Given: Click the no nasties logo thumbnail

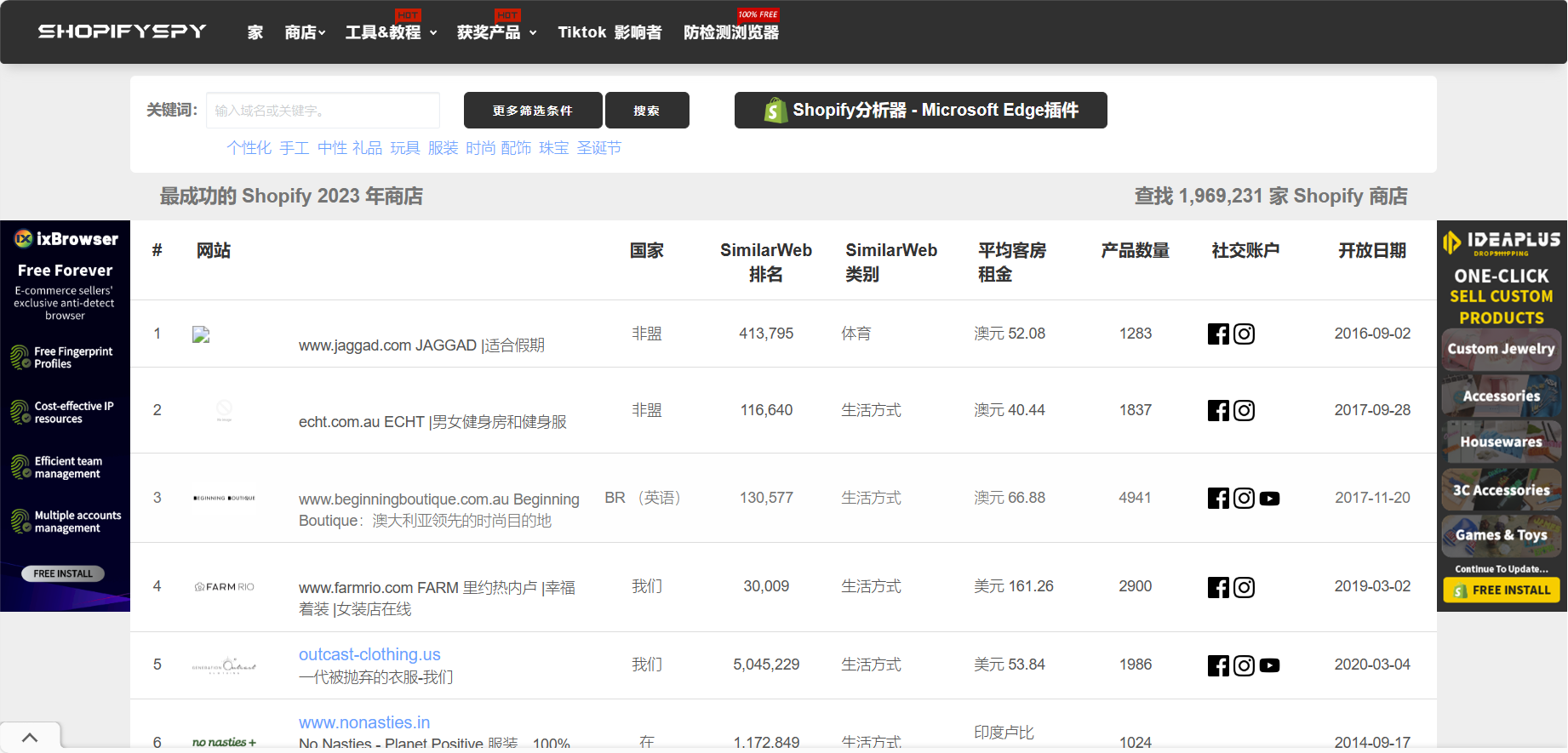Looking at the screenshot, I should 224,742.
